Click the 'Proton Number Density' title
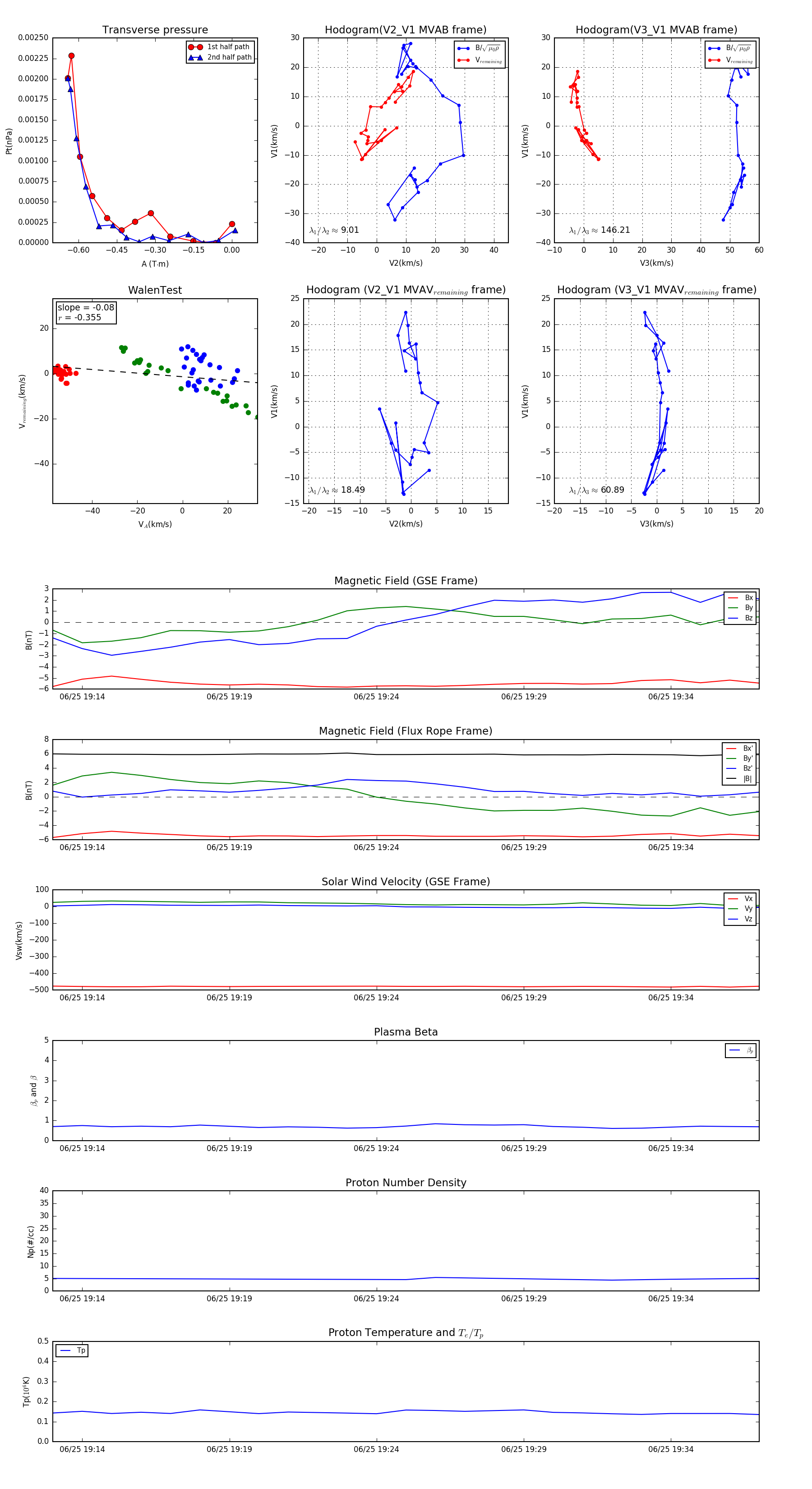Image resolution: width=812 pixels, height=1489 pixels. click(406, 1183)
